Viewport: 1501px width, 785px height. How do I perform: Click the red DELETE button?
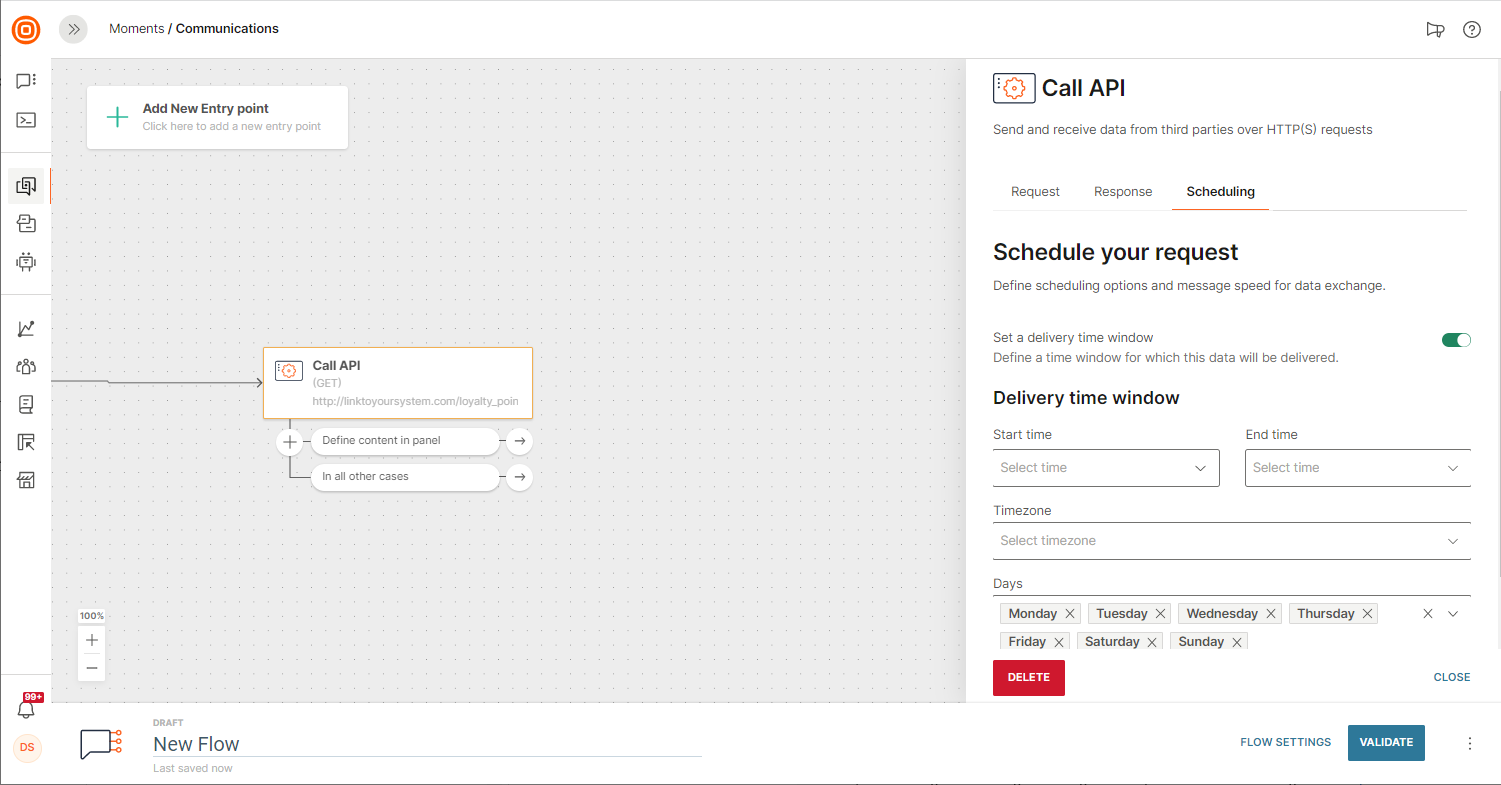point(1028,677)
